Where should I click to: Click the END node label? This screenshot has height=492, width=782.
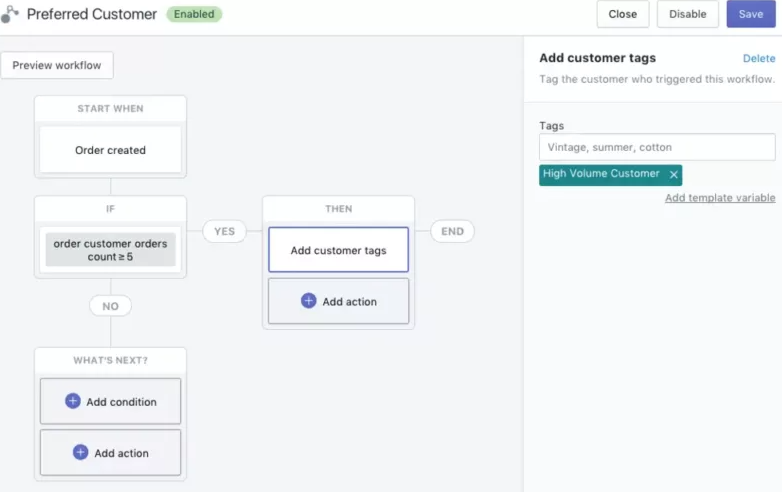click(452, 231)
